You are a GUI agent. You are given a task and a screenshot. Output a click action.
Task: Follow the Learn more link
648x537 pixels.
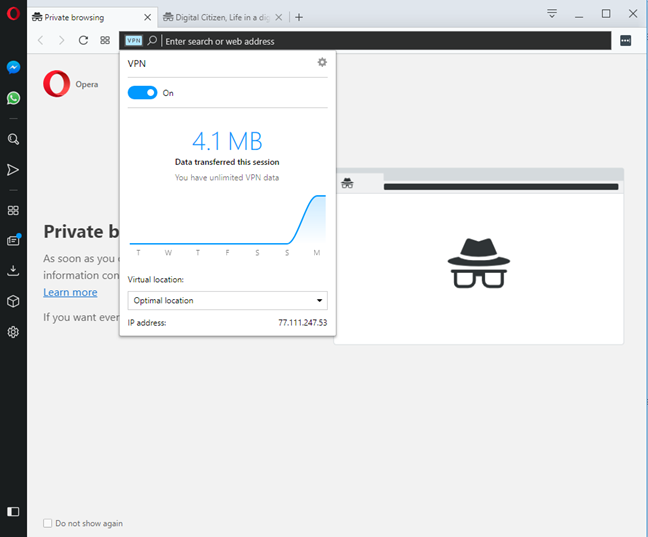pyautogui.click(x=70, y=292)
